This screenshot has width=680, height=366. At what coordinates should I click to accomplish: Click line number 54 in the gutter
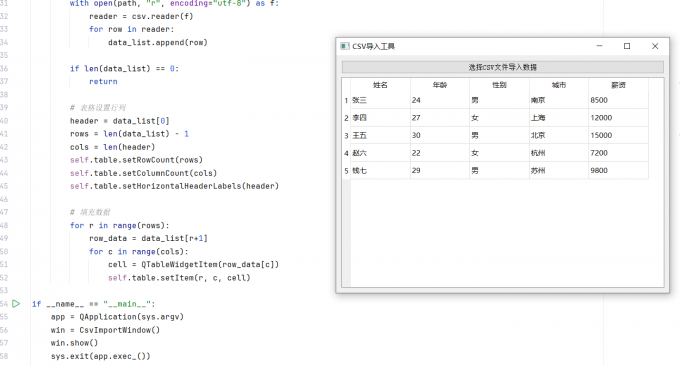coord(4,304)
